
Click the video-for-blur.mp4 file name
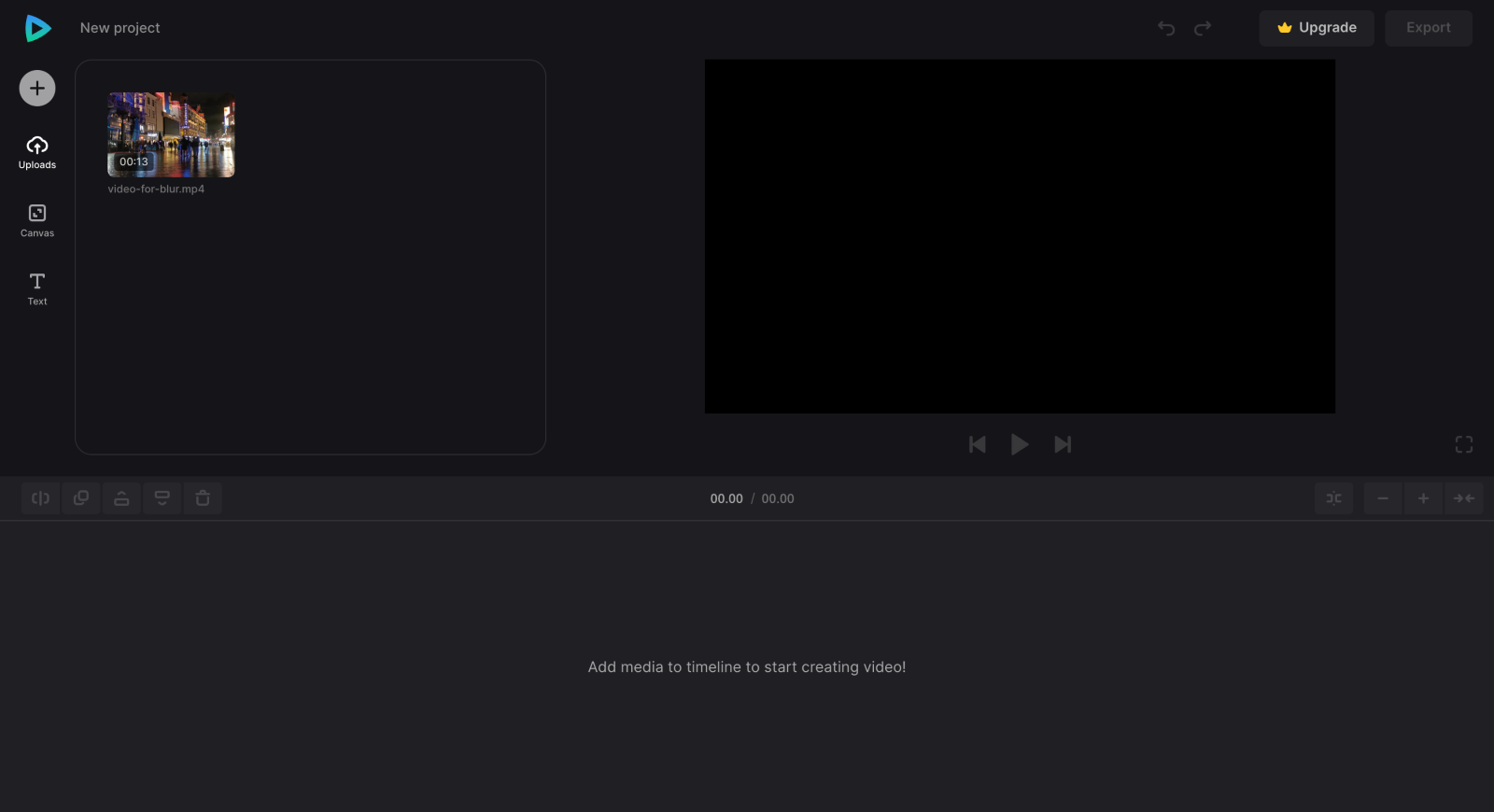tap(156, 189)
